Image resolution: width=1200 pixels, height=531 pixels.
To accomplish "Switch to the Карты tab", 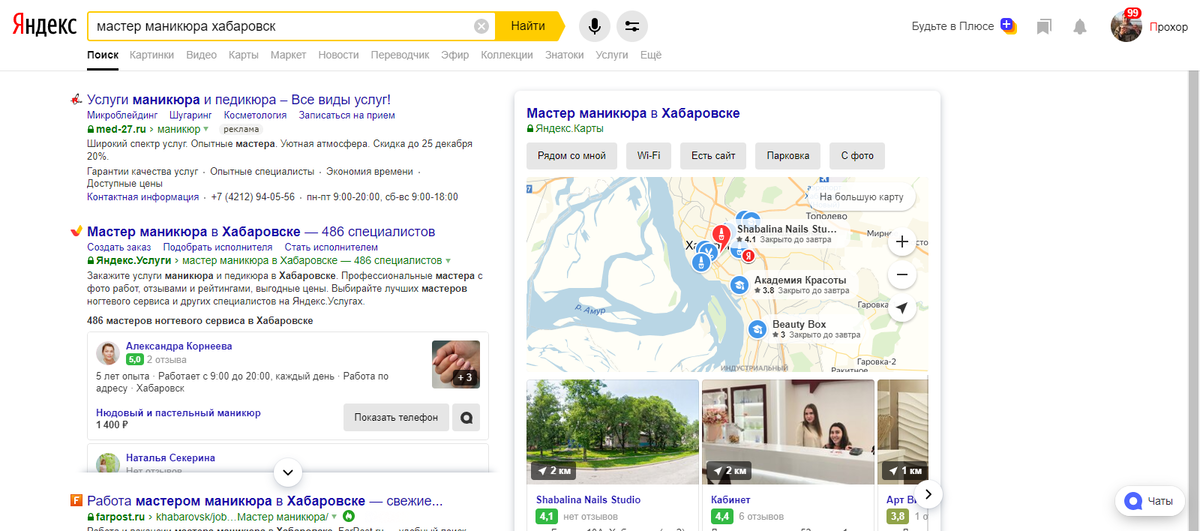I will tap(243, 55).
